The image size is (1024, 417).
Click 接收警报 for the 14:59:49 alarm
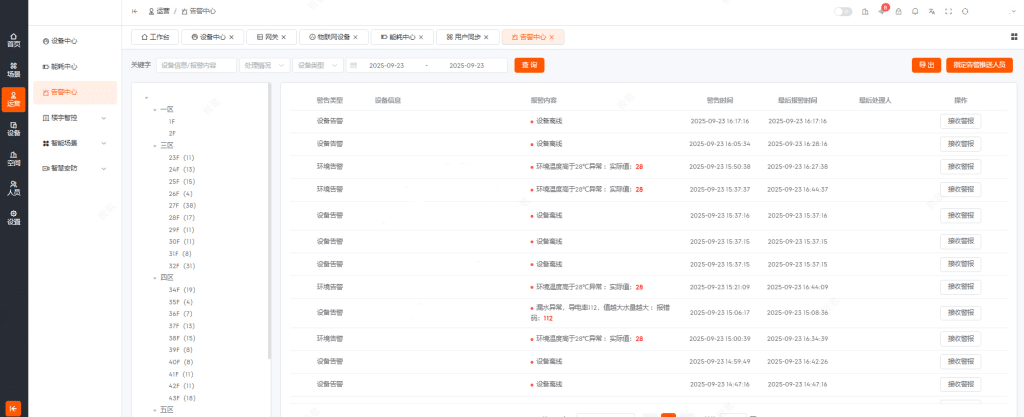[960, 361]
